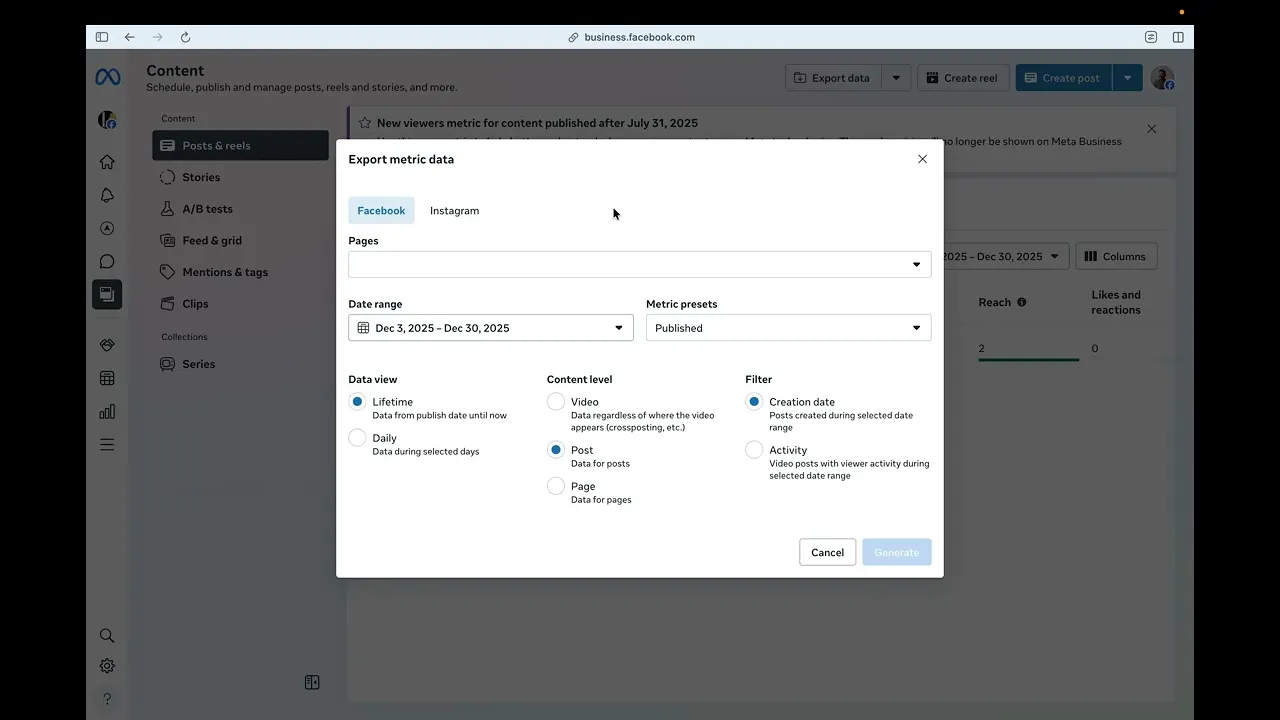Image resolution: width=1280 pixels, height=720 pixels.
Task: Open the table grid icon in sidebar
Action: [x=107, y=378]
